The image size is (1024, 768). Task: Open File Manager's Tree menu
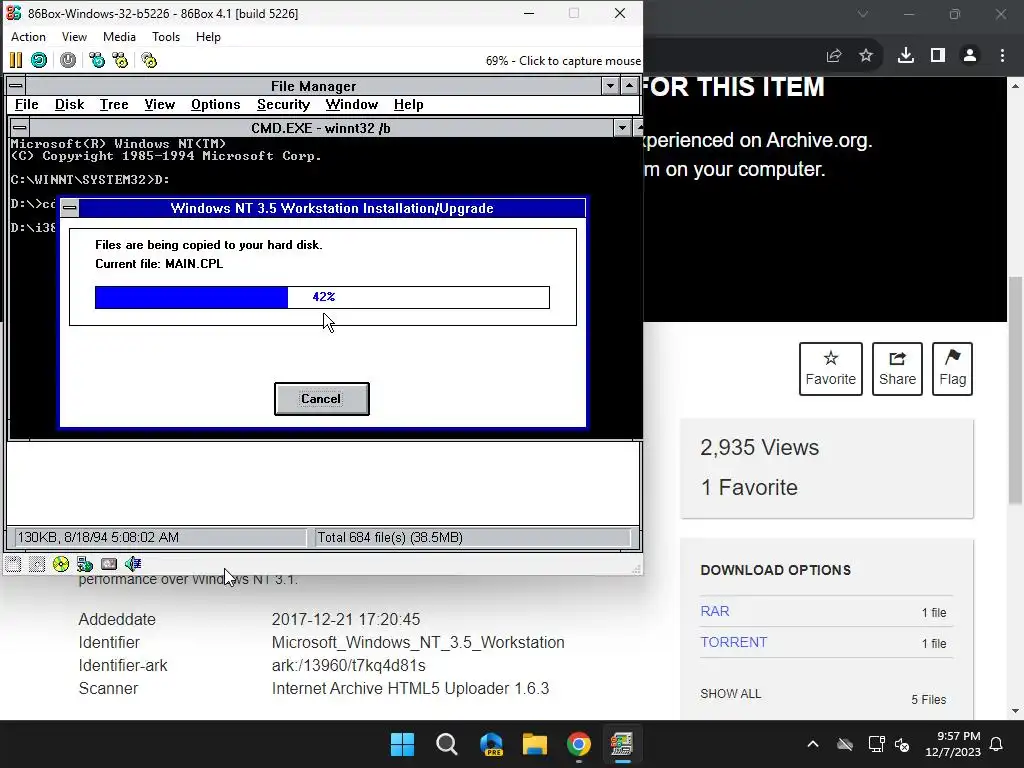[x=114, y=104]
